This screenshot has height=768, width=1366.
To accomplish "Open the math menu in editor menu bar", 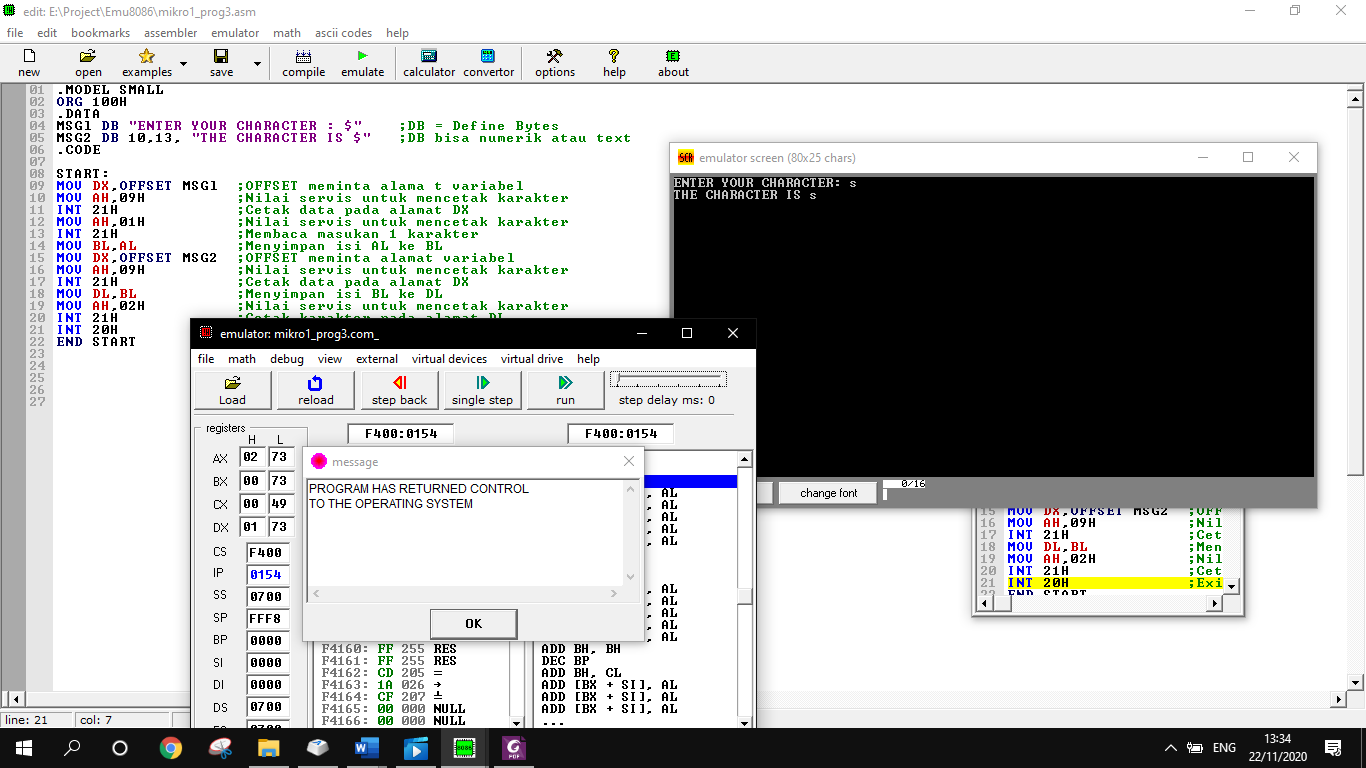I will [287, 33].
